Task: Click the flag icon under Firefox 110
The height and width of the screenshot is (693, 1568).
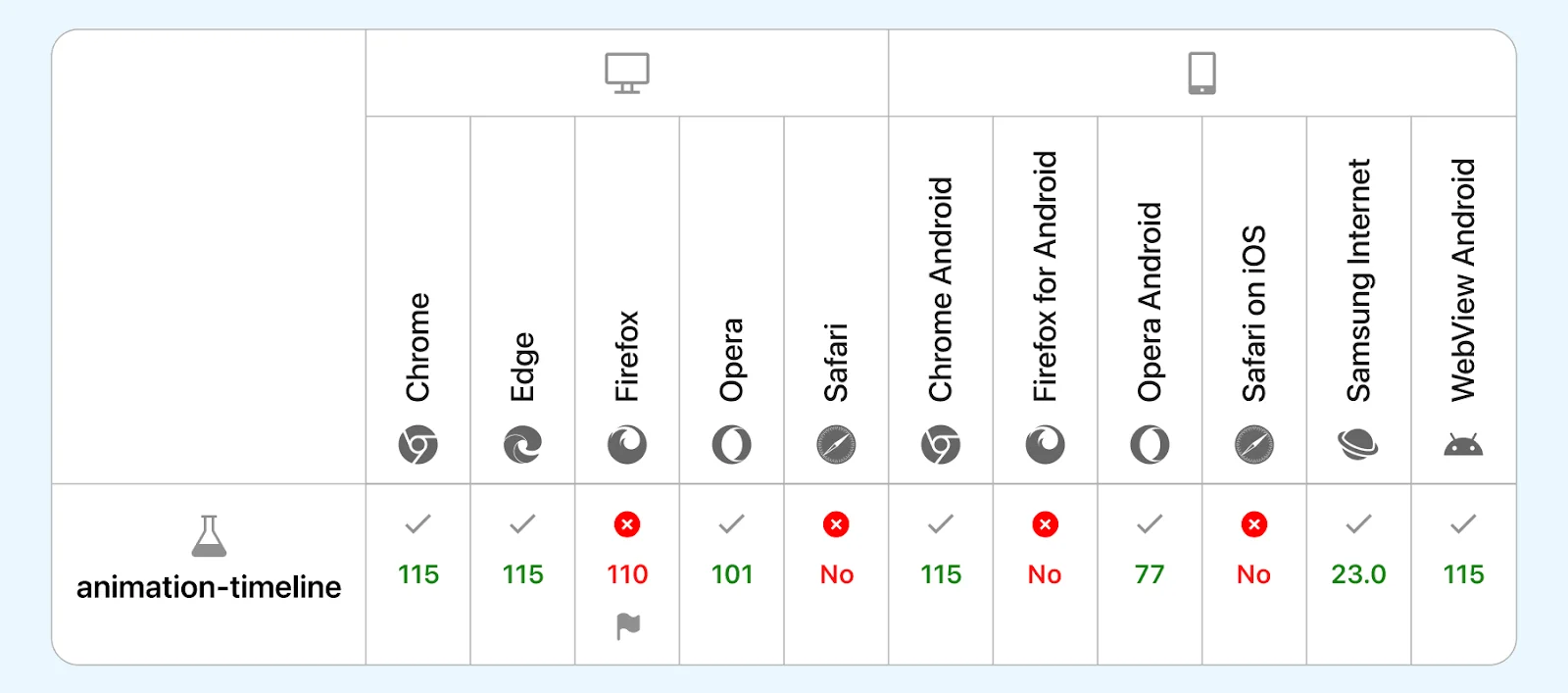Action: (627, 625)
